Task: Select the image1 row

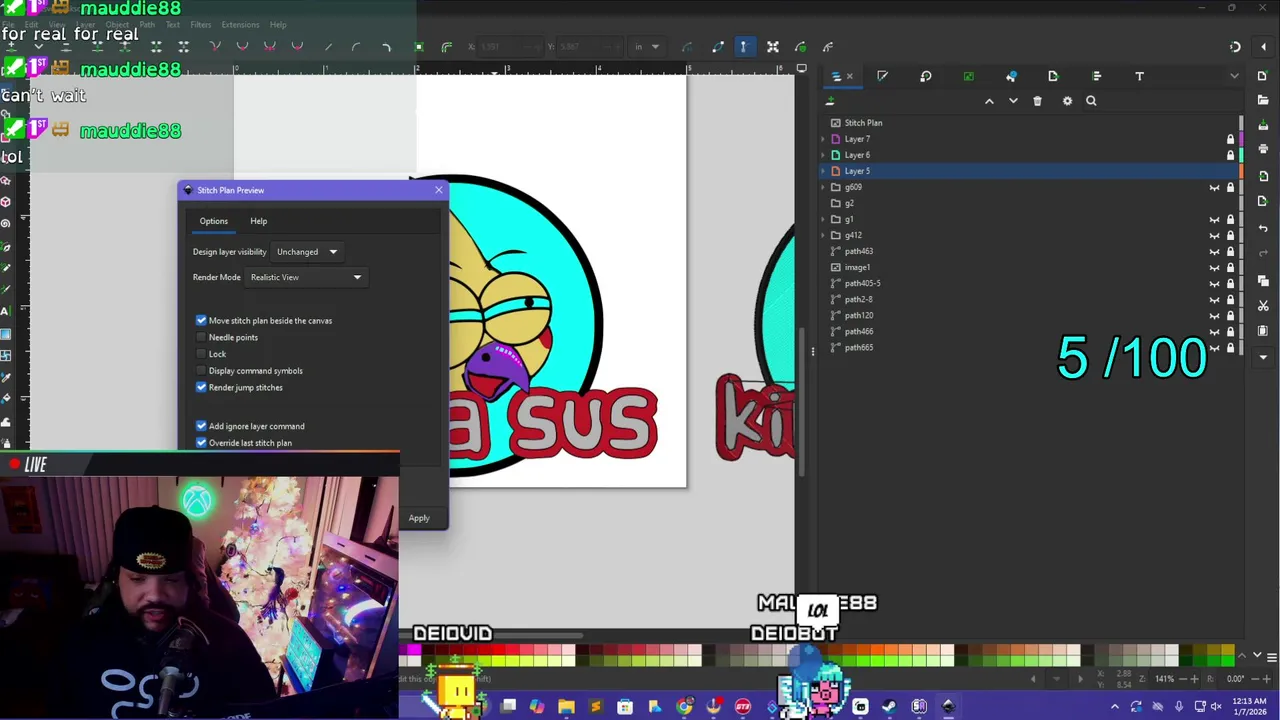Action: (1029, 267)
